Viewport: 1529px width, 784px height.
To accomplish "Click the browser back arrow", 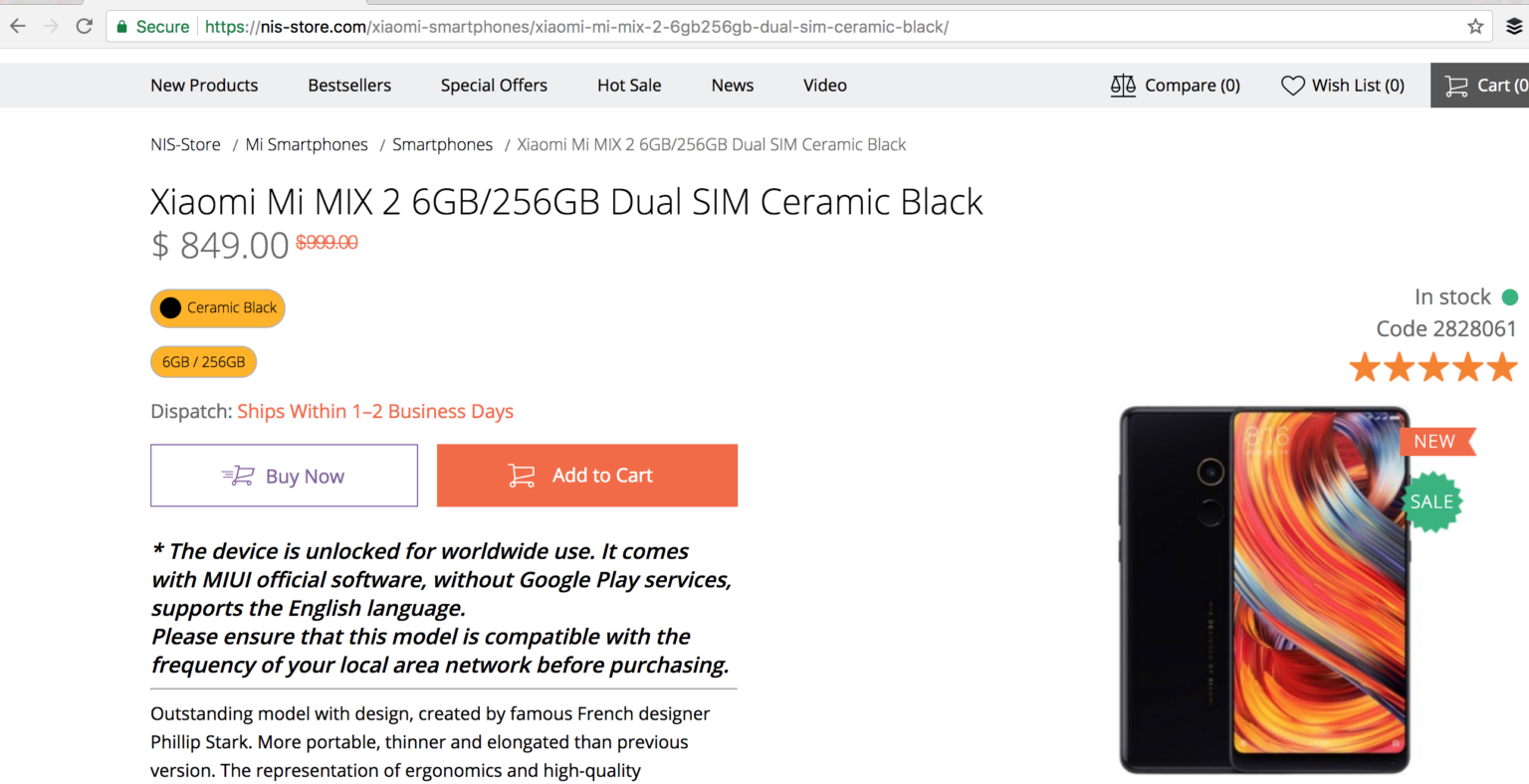I will pyautogui.click(x=18, y=27).
